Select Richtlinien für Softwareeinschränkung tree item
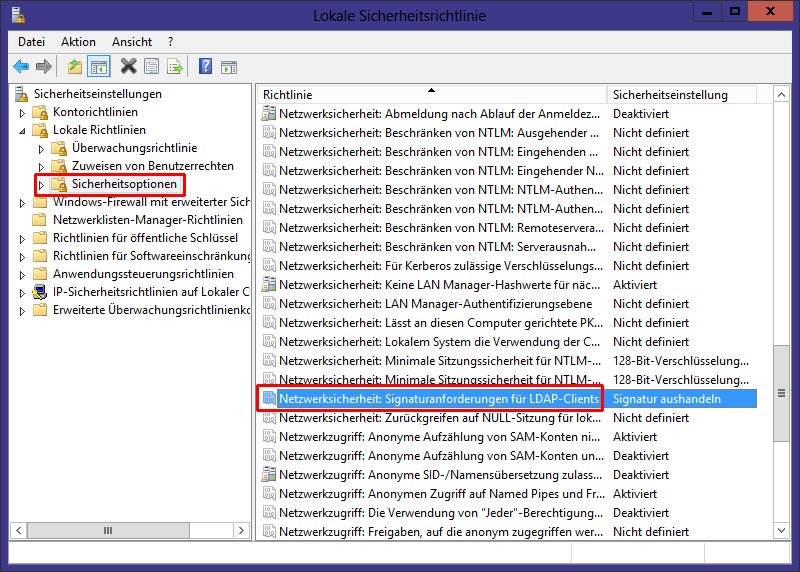 [x=152, y=256]
